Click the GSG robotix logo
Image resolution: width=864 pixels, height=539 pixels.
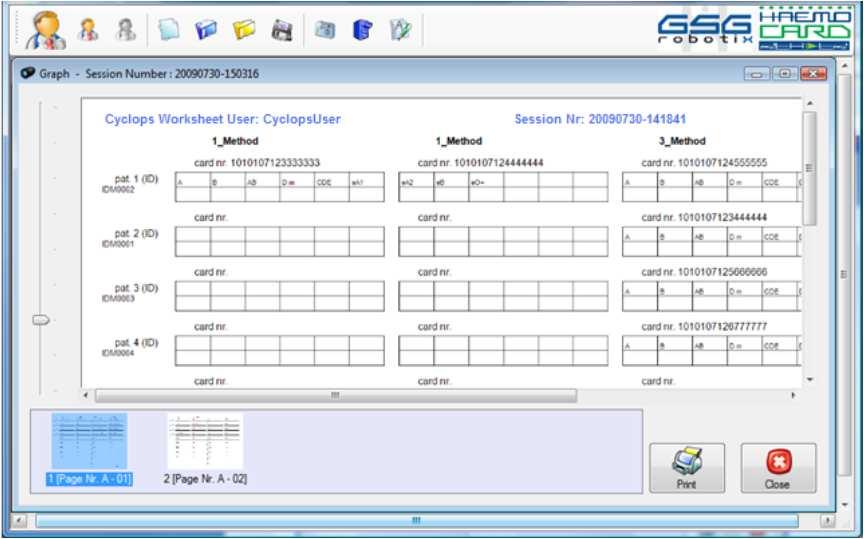tap(705, 30)
